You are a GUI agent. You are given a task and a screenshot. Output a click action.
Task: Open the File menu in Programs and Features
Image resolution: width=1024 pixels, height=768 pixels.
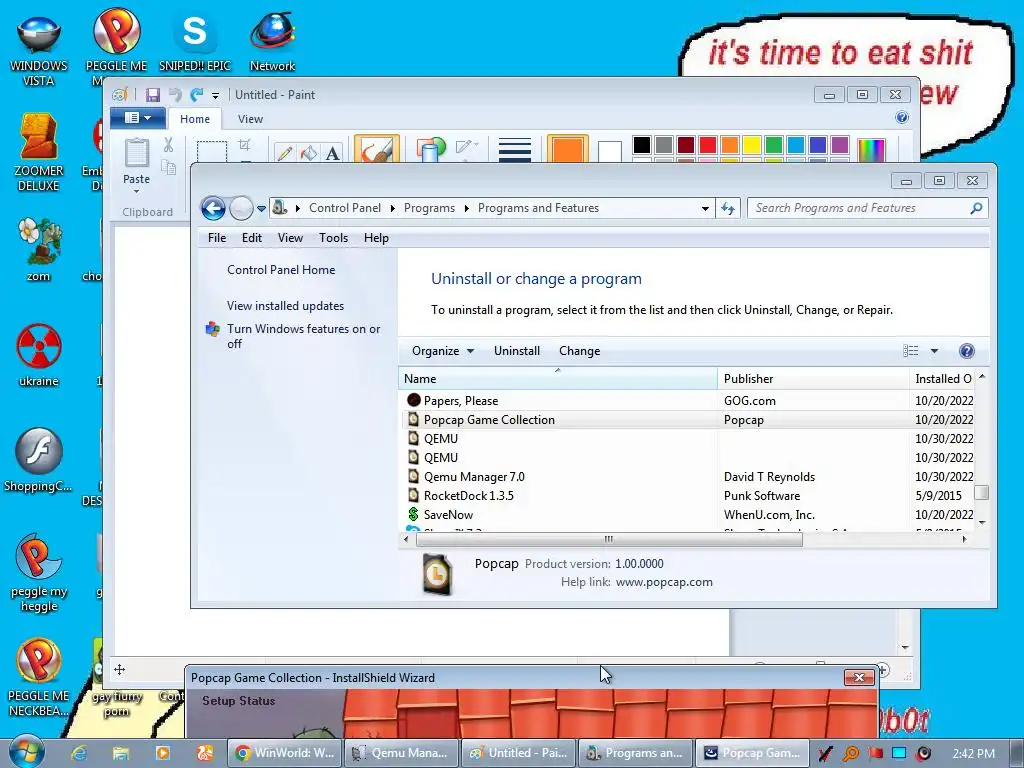coord(217,238)
